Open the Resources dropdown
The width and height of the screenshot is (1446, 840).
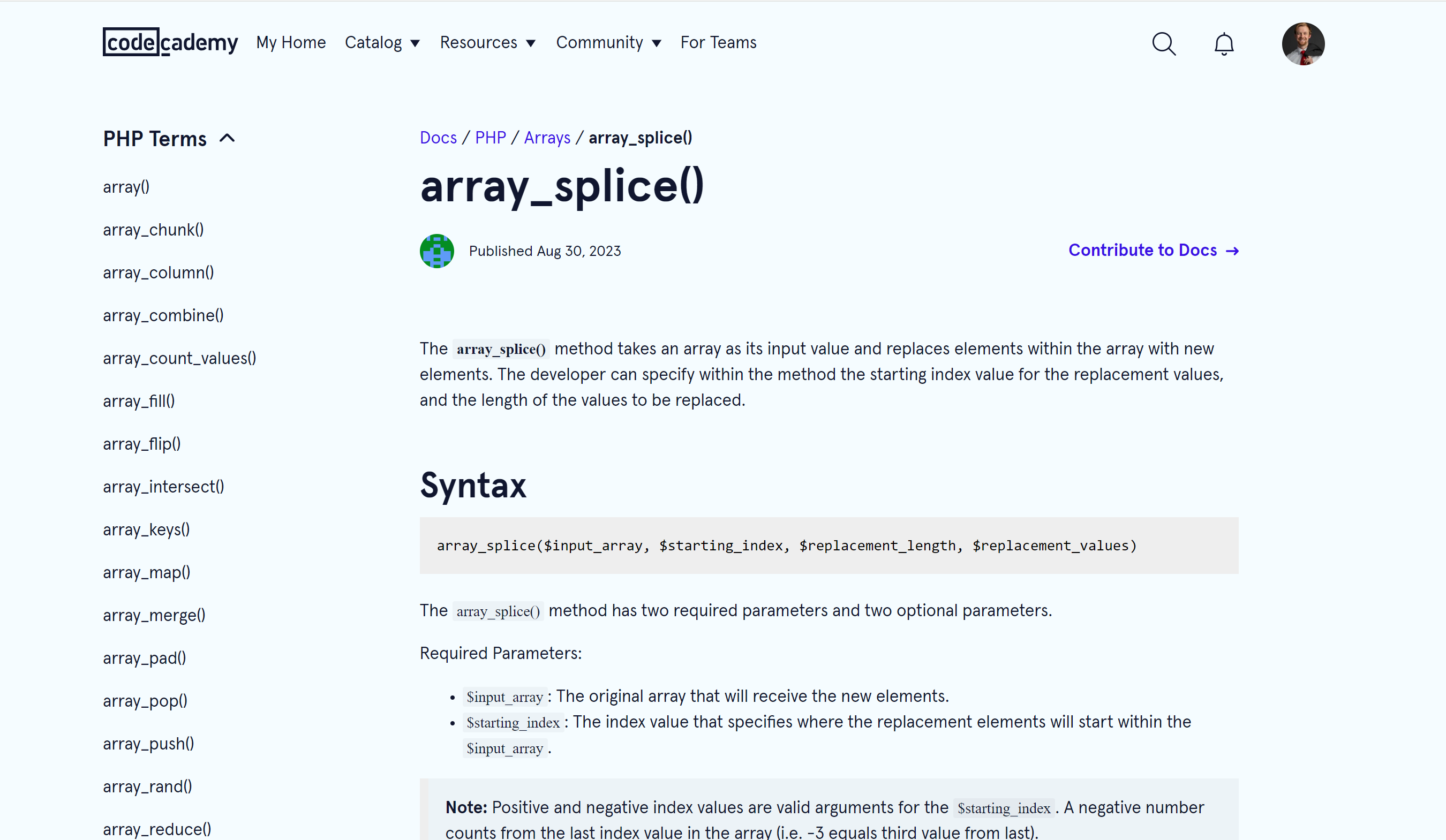pos(487,42)
